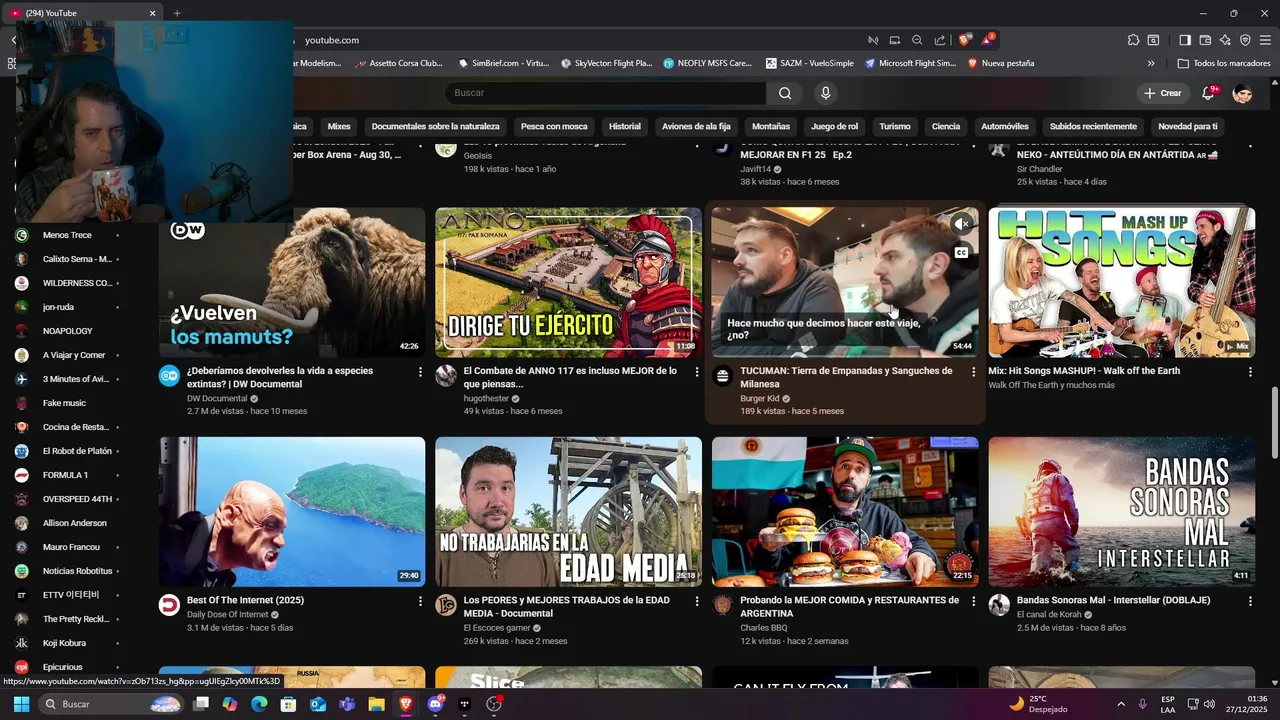Select the Subidos recientemente chip
The width and height of the screenshot is (1280, 720).
[1093, 127]
